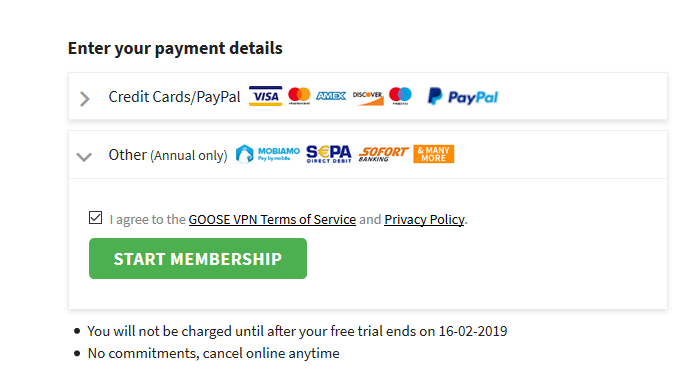The width and height of the screenshot is (700, 385).
Task: Open the Credit Cards/PayPal section label
Action: click(175, 97)
